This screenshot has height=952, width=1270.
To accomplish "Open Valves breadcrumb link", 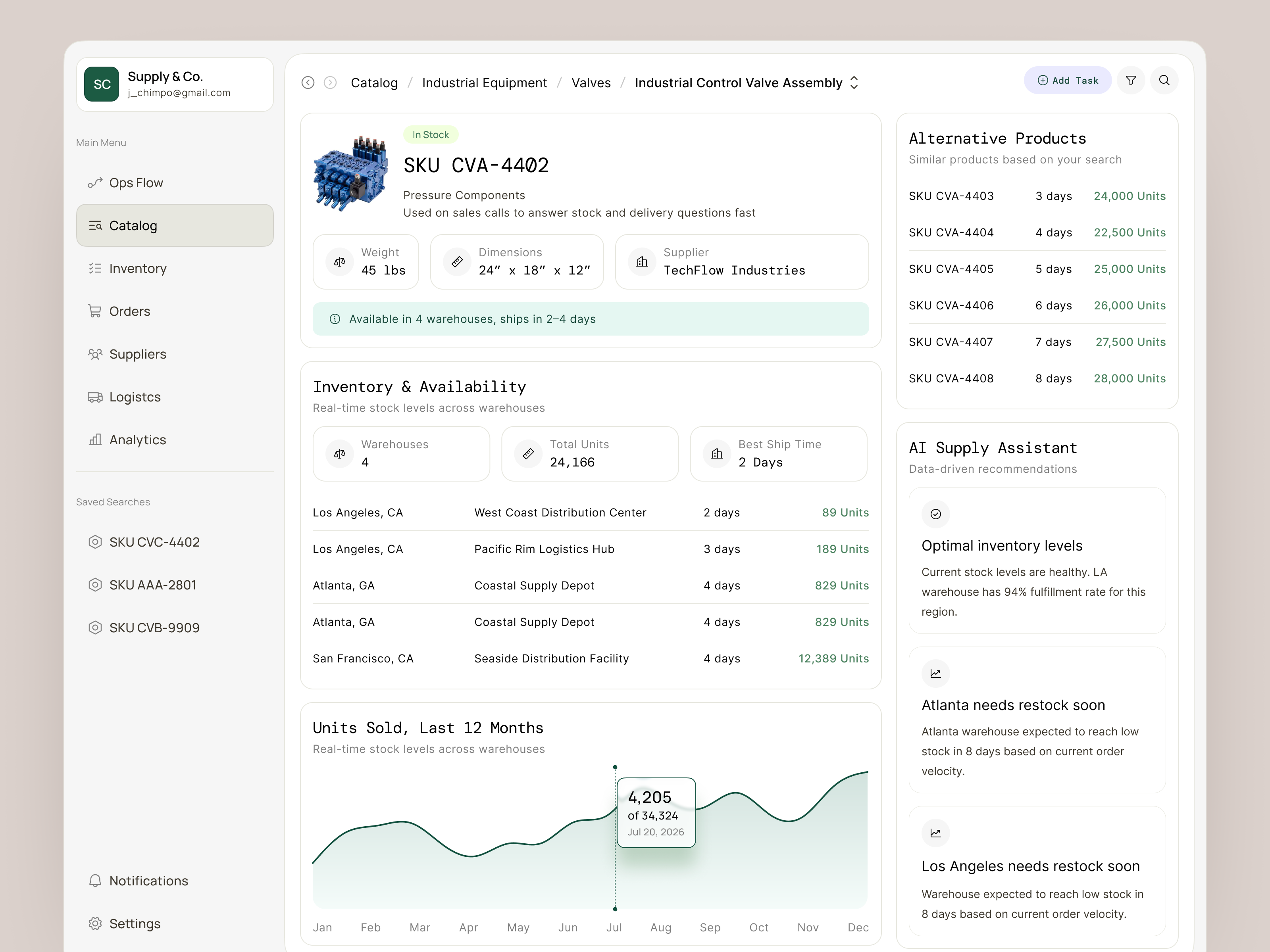I will [591, 83].
